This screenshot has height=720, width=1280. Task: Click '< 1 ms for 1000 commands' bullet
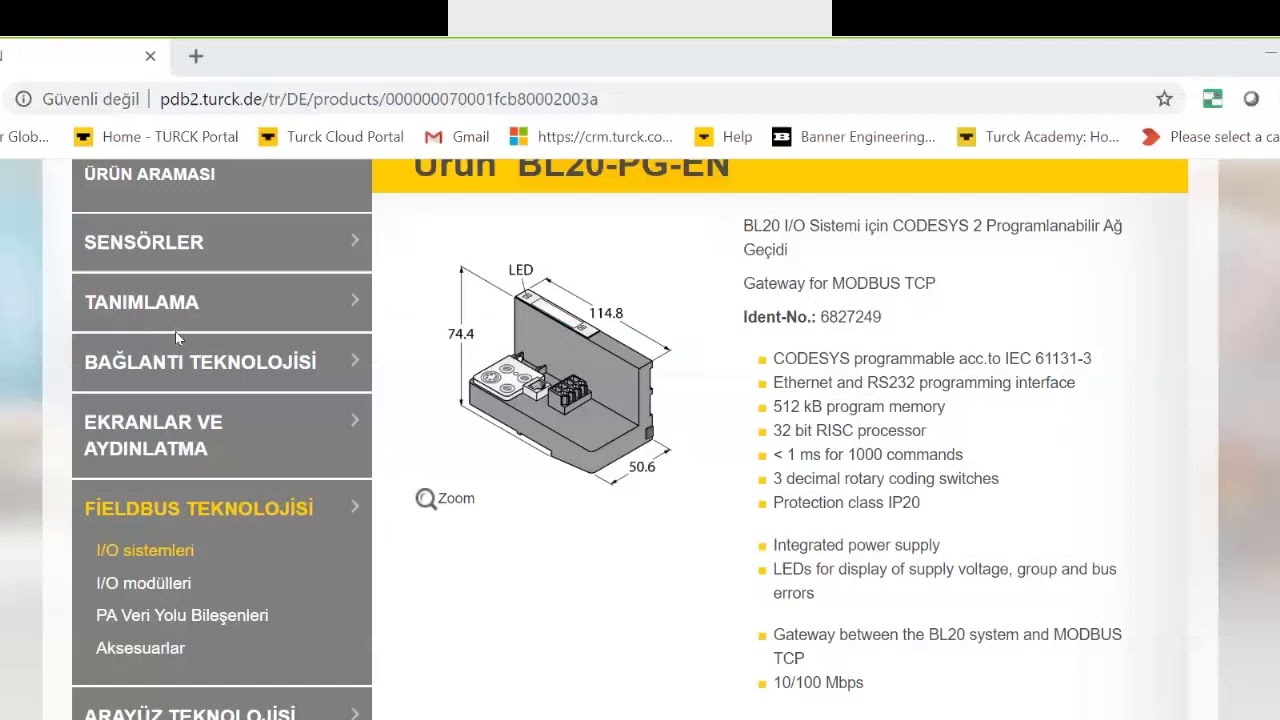coord(868,455)
